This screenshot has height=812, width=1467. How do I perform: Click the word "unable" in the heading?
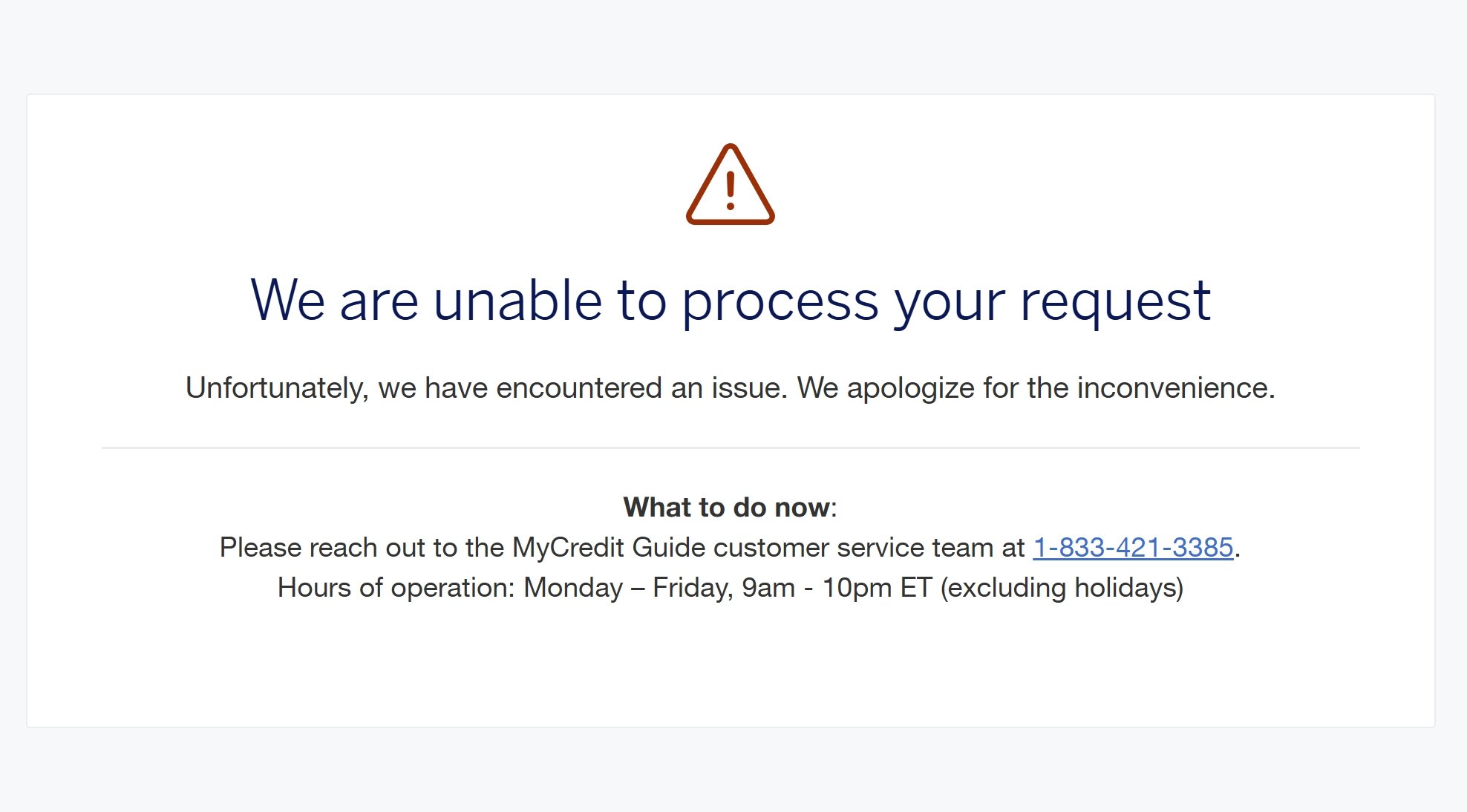[517, 300]
